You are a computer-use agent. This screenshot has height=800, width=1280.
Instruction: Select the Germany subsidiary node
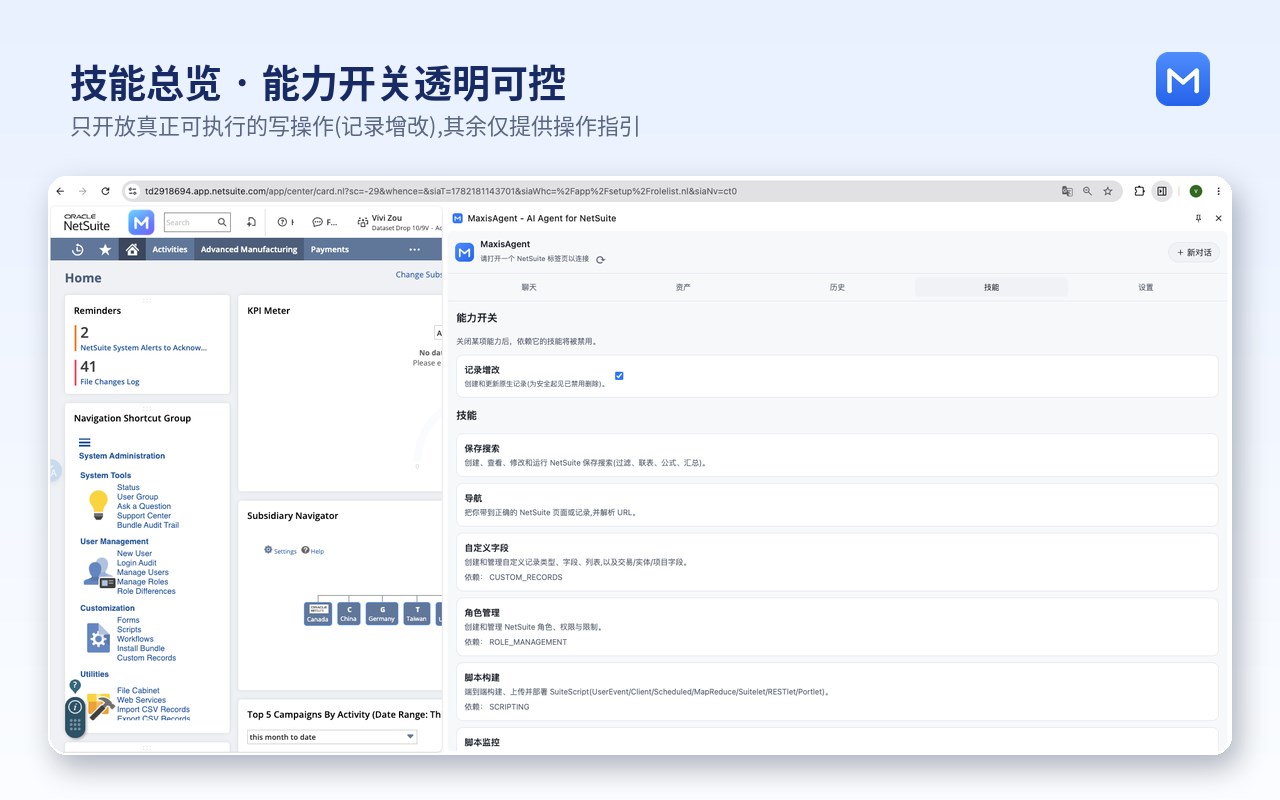(x=382, y=614)
